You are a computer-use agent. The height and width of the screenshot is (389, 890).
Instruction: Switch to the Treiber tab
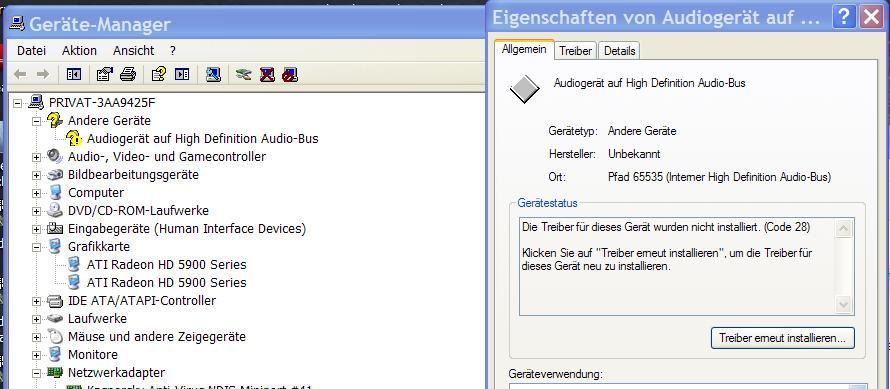point(576,51)
